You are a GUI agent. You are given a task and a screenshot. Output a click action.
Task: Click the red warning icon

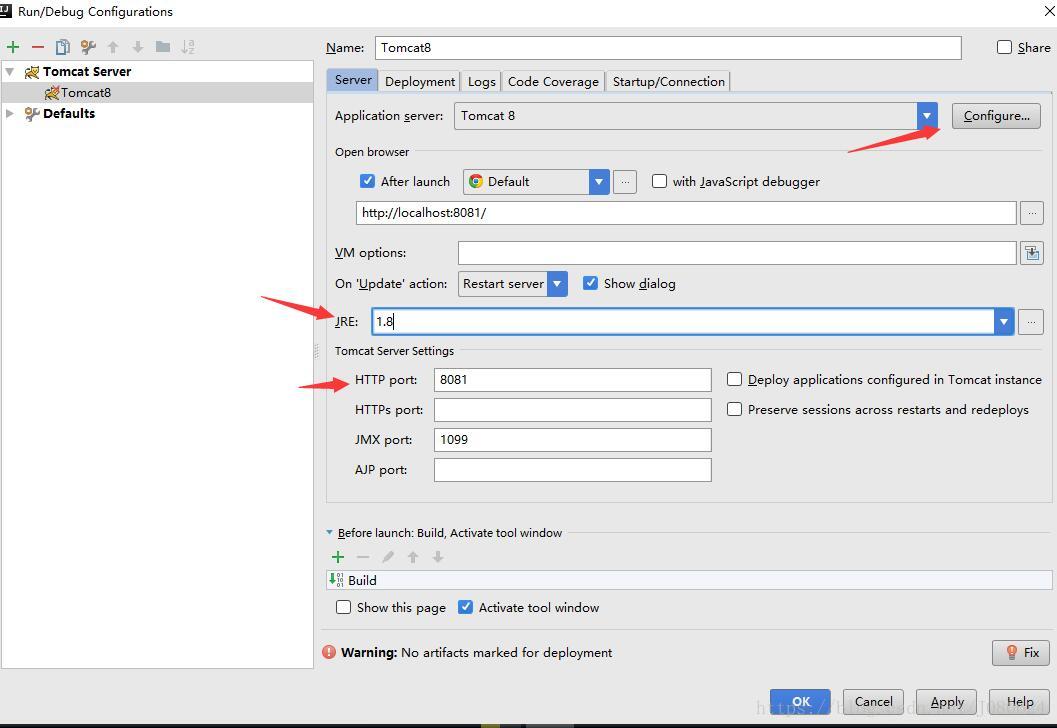pos(329,652)
